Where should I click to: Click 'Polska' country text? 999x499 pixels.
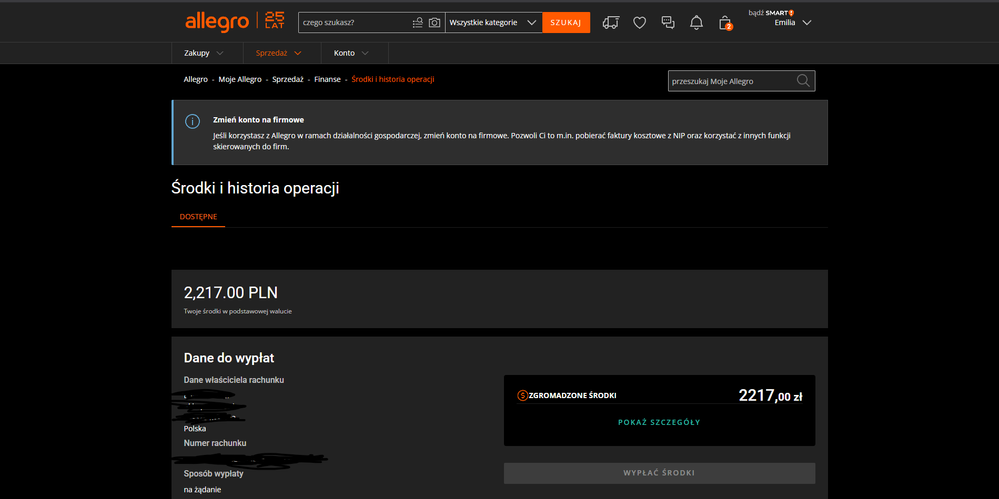point(195,428)
